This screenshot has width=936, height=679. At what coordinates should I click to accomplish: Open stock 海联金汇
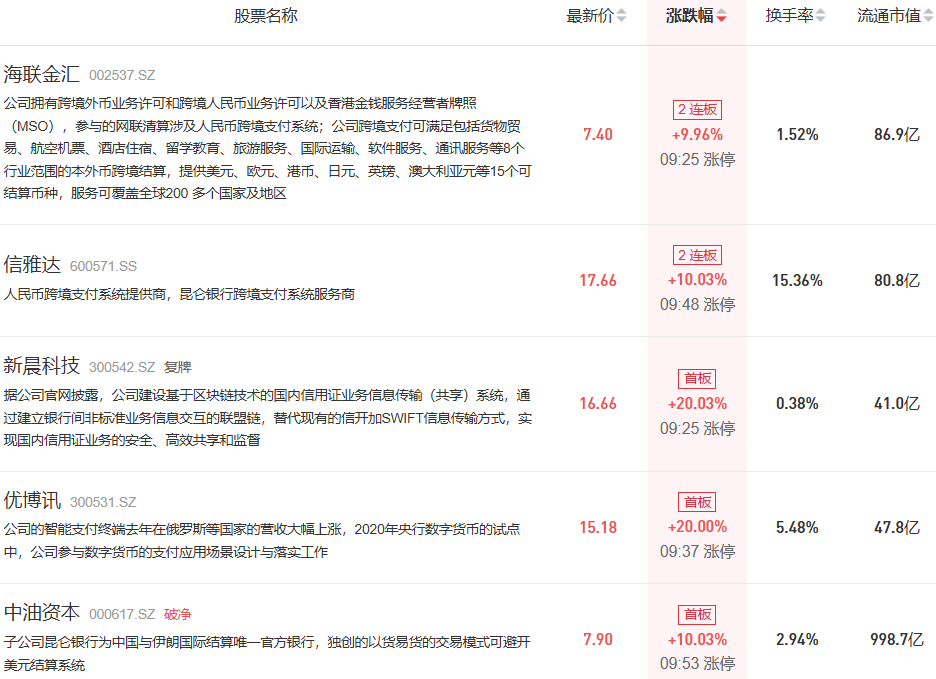[x=41, y=74]
